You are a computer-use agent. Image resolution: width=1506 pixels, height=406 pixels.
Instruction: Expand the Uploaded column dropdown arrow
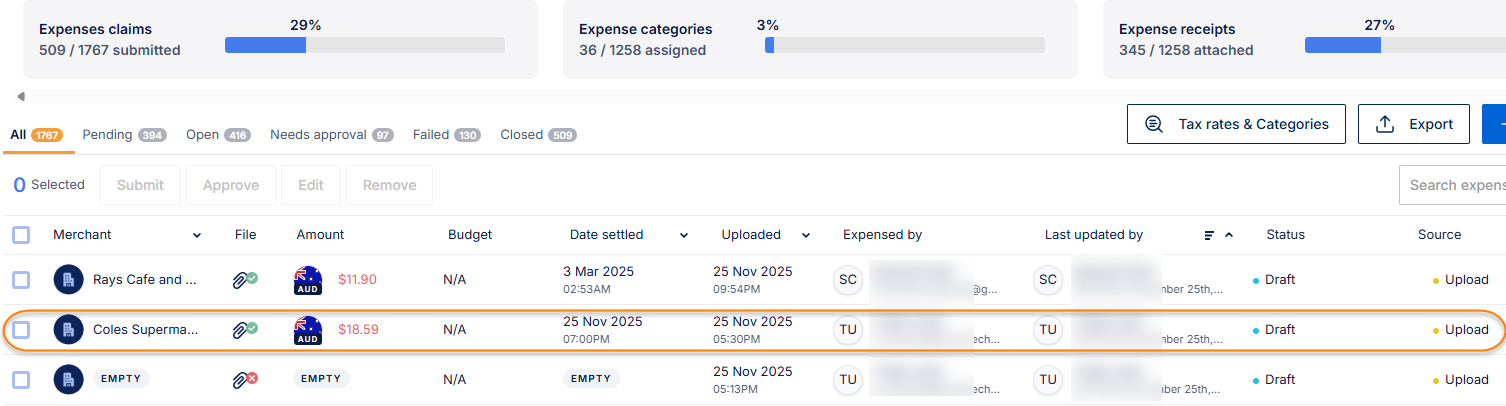click(x=806, y=236)
